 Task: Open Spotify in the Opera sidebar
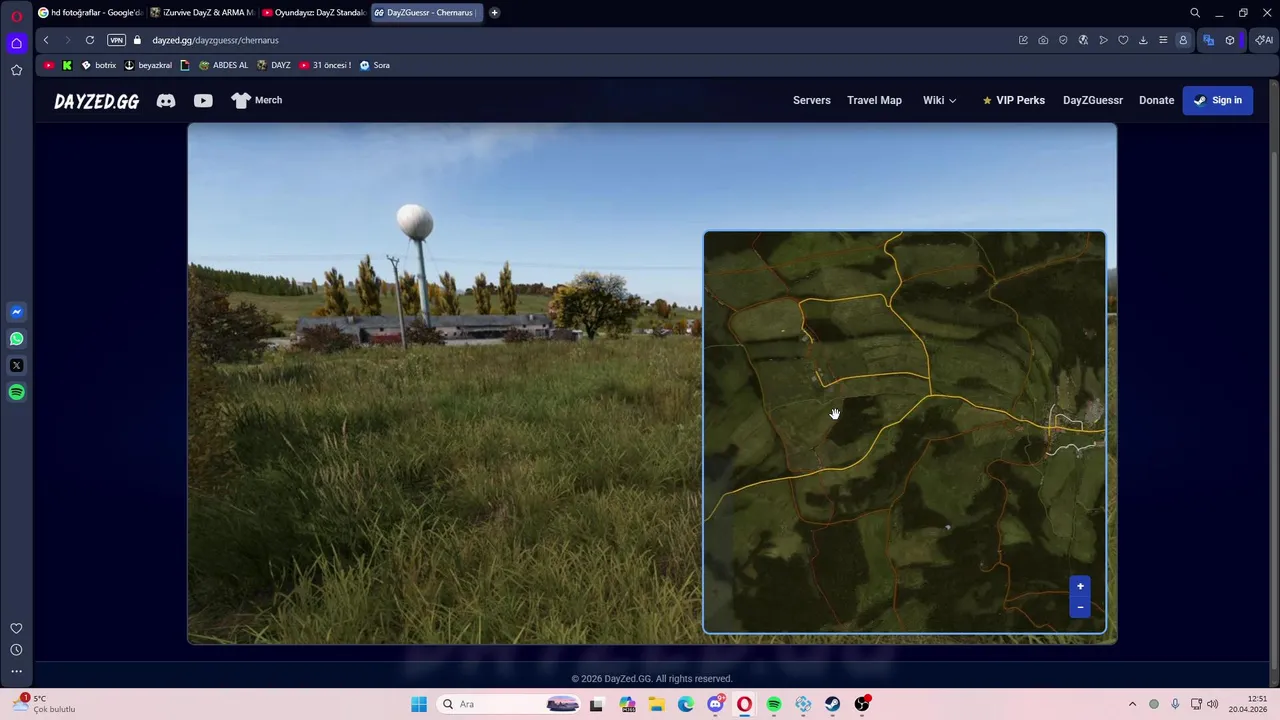[x=16, y=392]
